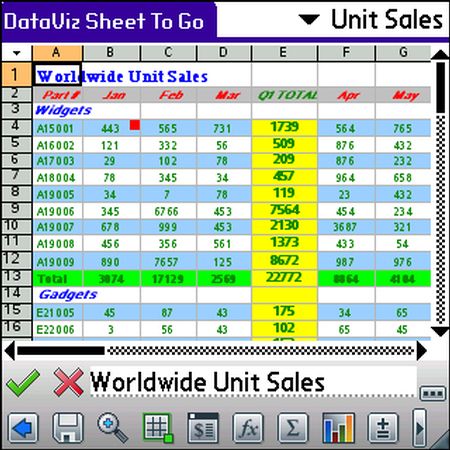Select column G header
Screen dimensions: 450x450
[403, 53]
